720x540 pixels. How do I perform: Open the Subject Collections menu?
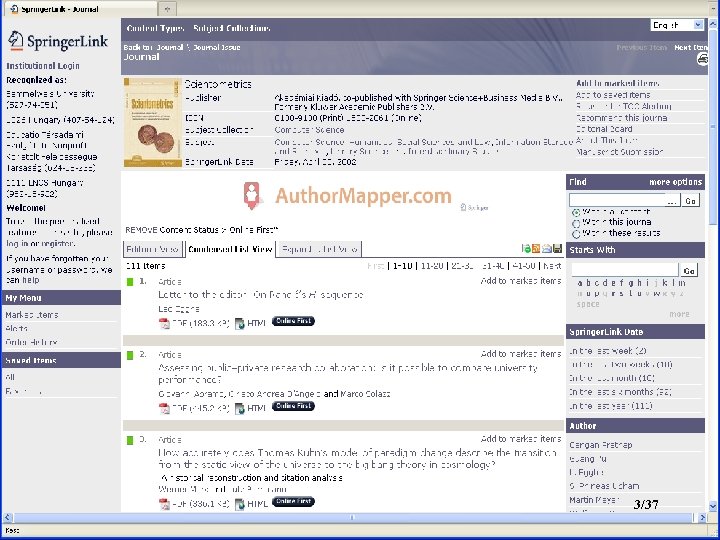tap(231, 28)
